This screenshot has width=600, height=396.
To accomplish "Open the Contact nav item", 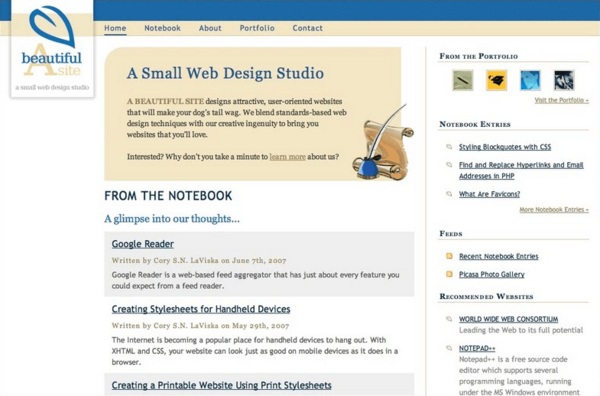I will [x=308, y=28].
